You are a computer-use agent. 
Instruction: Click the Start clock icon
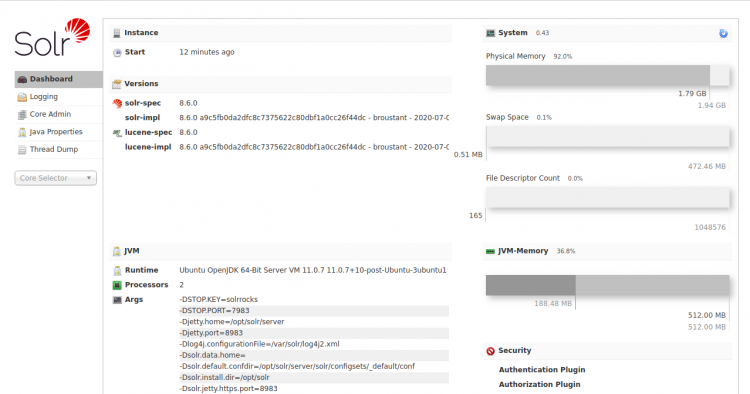click(117, 53)
